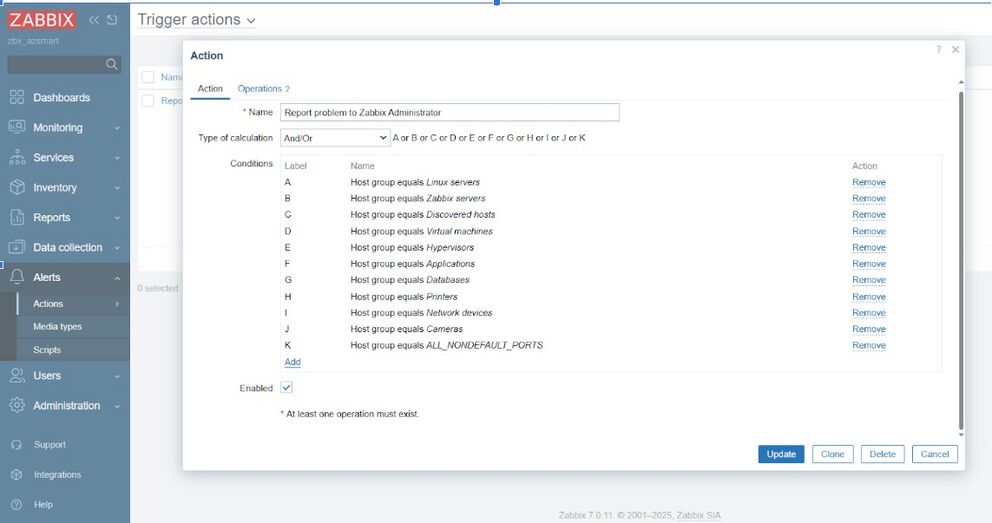
Task: Collapse the sidebar using double-arrow icon
Action: 94,20
